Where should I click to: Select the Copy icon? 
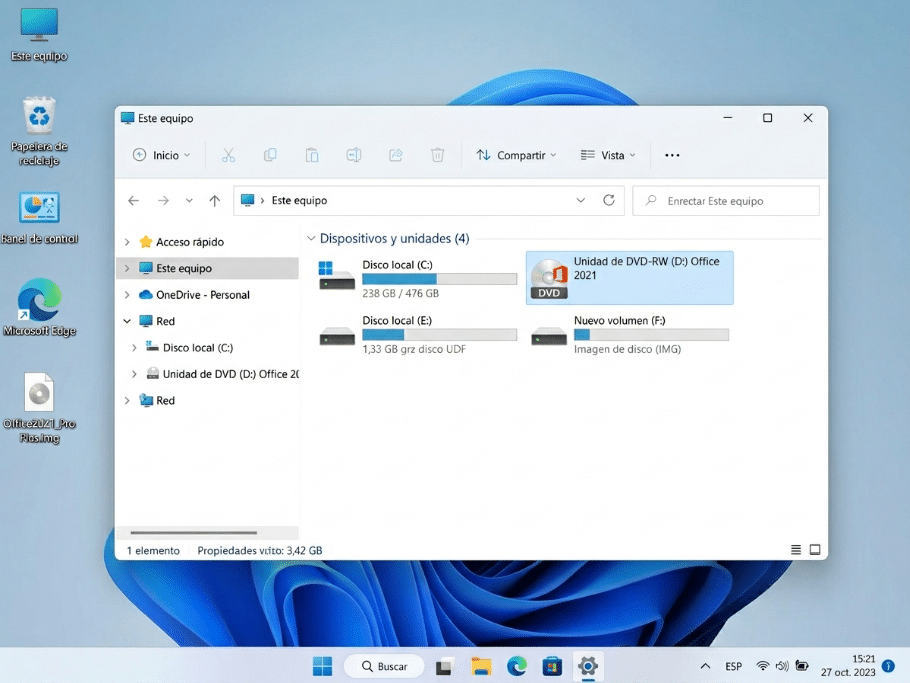(270, 155)
